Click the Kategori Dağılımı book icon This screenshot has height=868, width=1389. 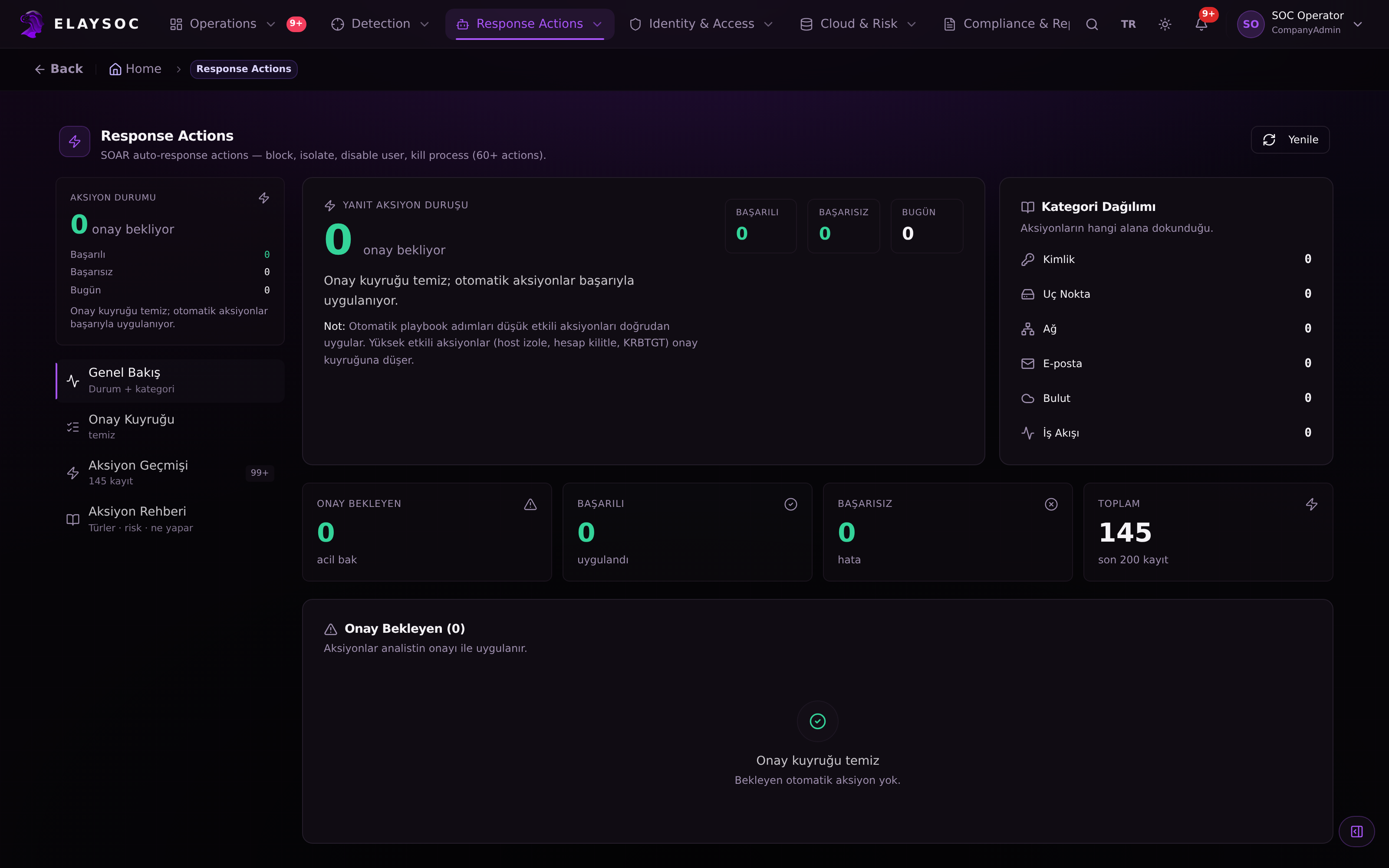pos(1027,207)
